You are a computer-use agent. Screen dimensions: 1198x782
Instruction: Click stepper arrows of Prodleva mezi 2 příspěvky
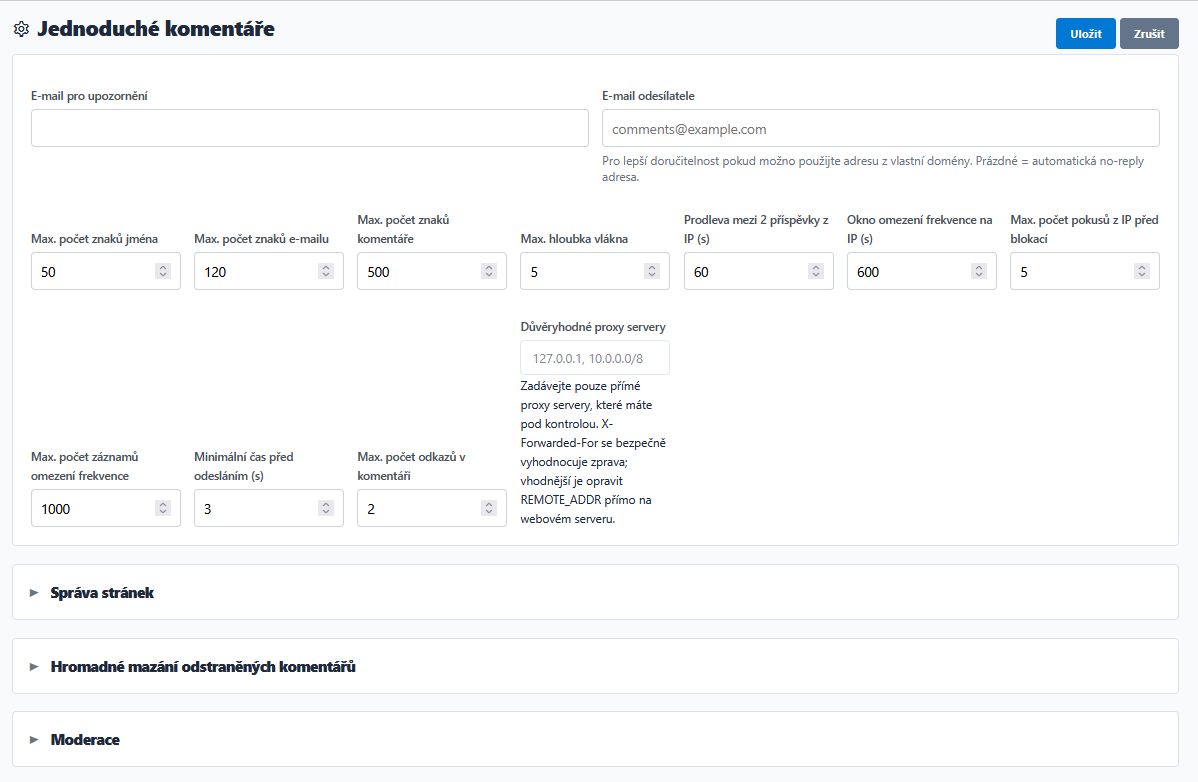pos(816,271)
